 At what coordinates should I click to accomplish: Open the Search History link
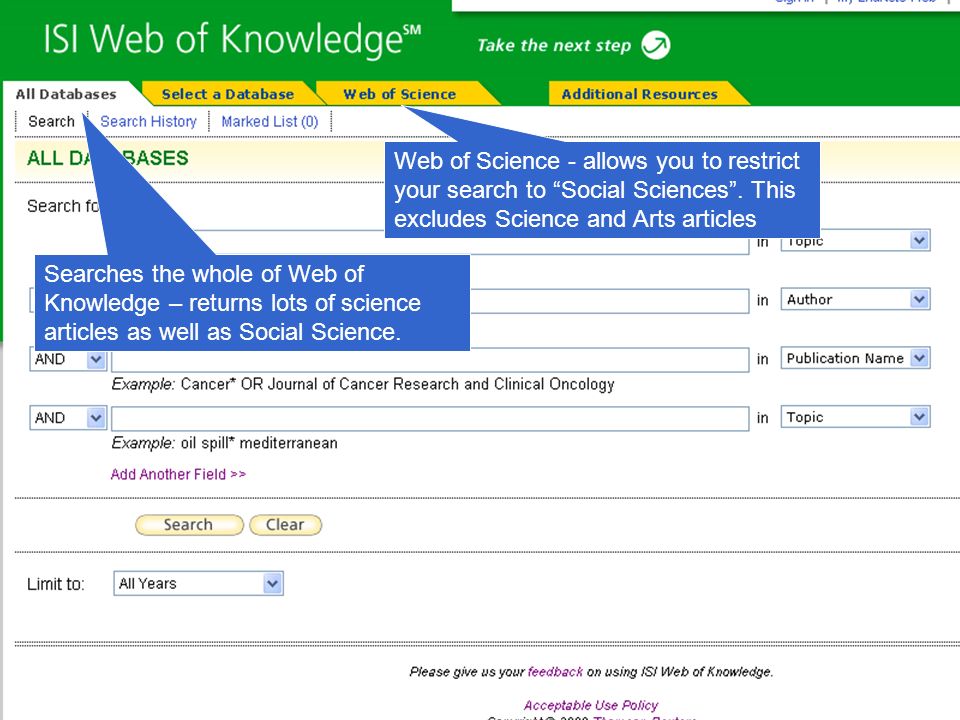(x=149, y=121)
